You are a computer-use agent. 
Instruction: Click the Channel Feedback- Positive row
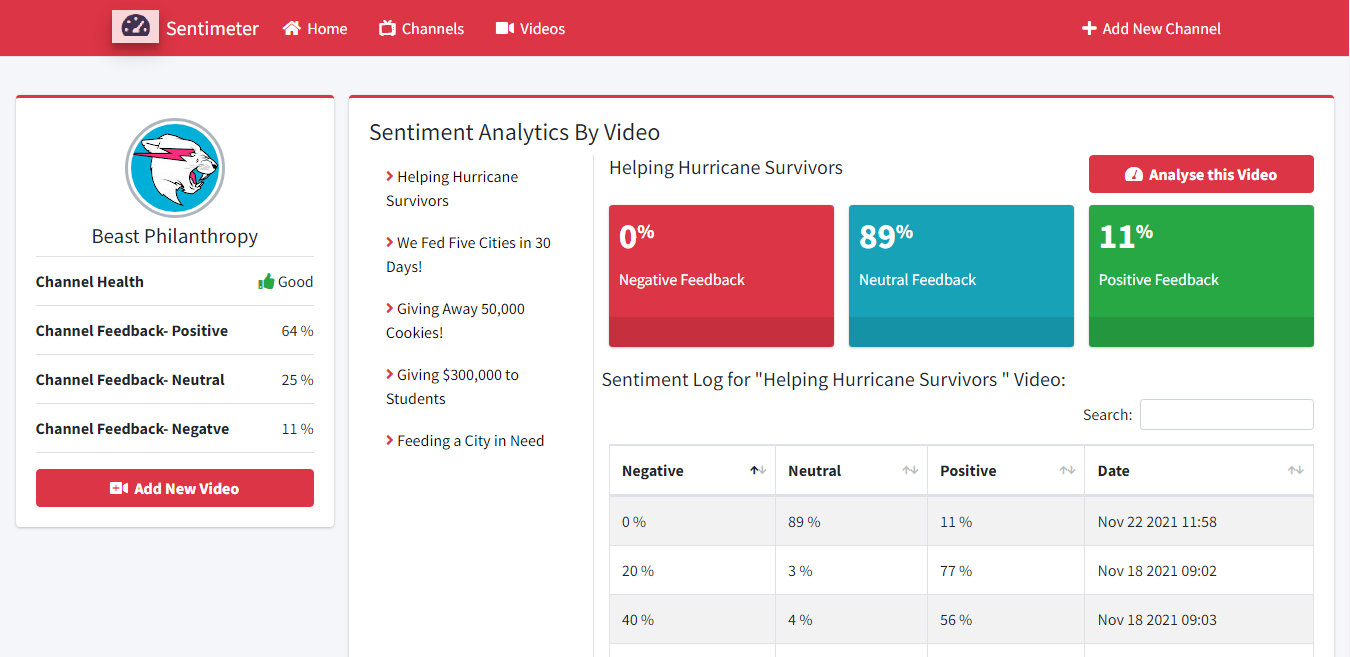click(175, 331)
